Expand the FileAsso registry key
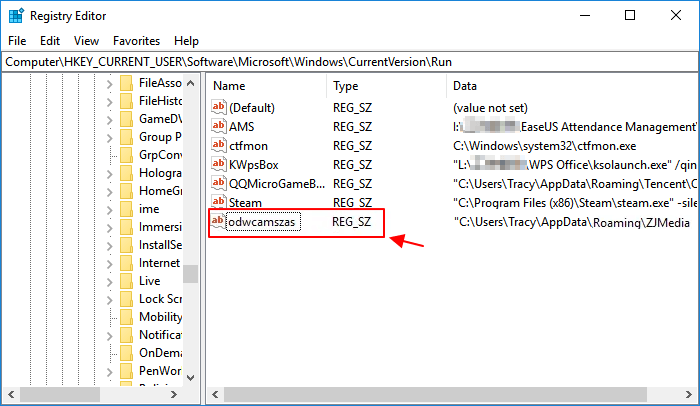The width and height of the screenshot is (700, 406). [110, 83]
